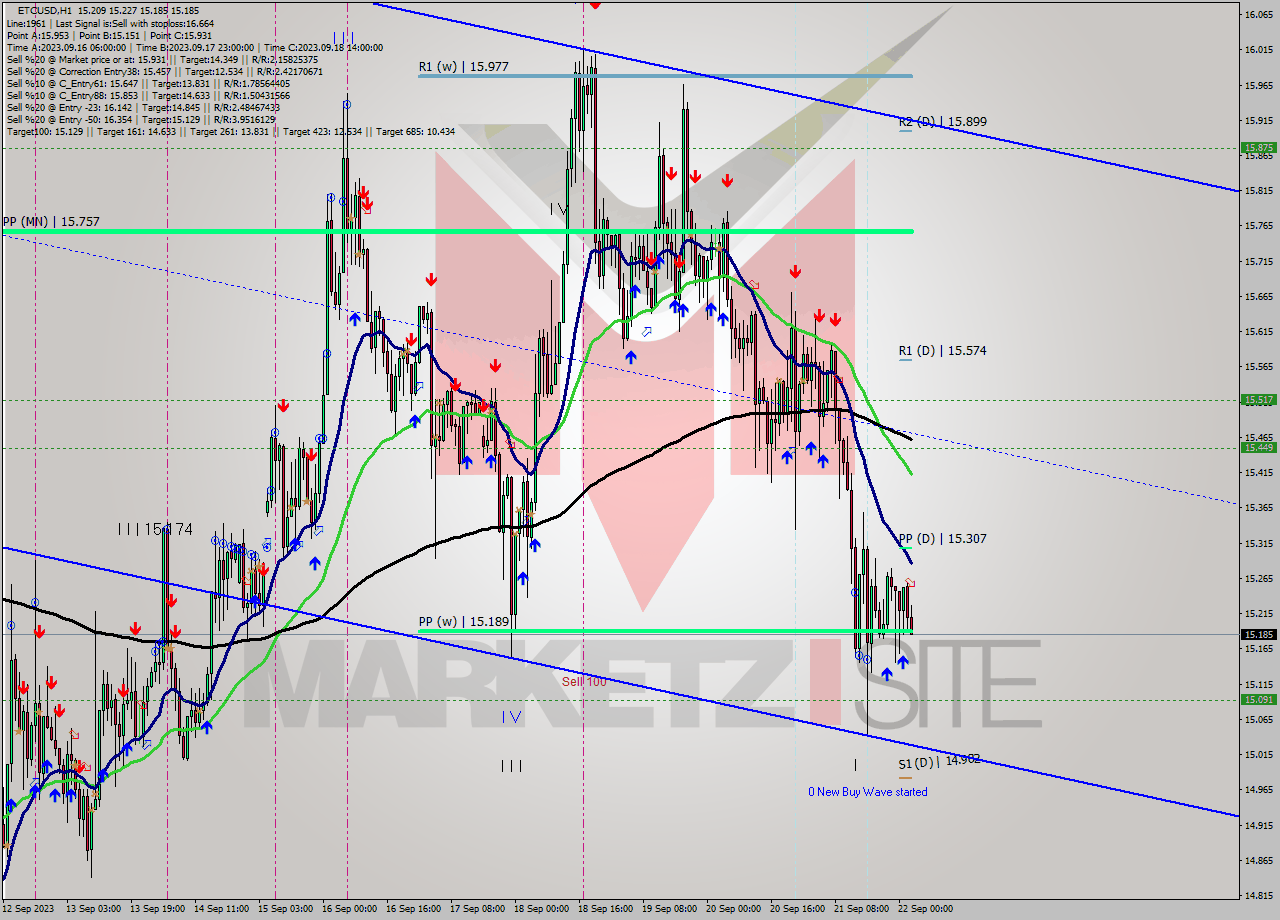This screenshot has height=920, width=1280.
Task: Click the '17 Sep 08:00' time label
Action: point(478,909)
